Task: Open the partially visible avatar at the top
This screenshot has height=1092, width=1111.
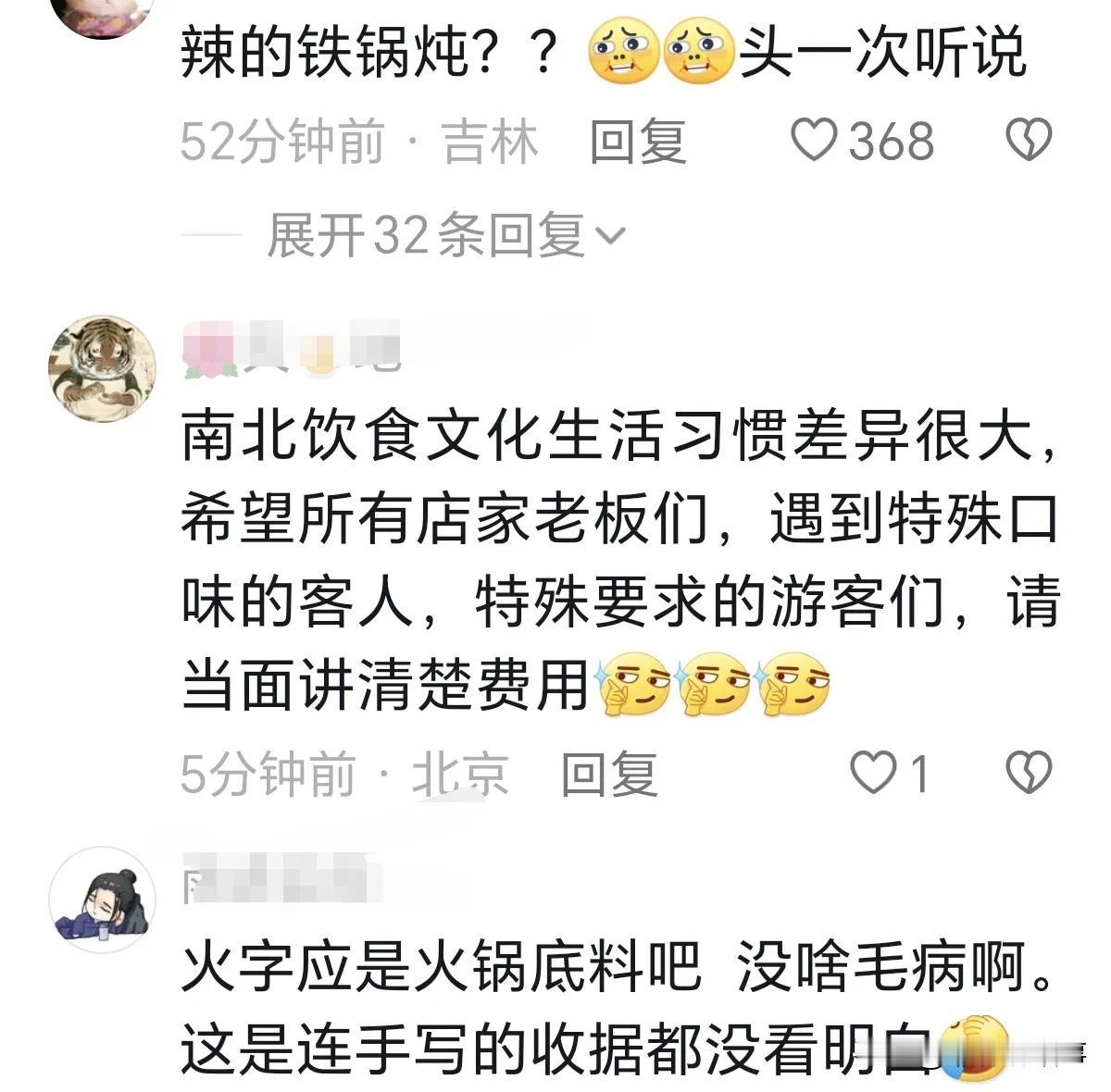Action: tap(102, 19)
